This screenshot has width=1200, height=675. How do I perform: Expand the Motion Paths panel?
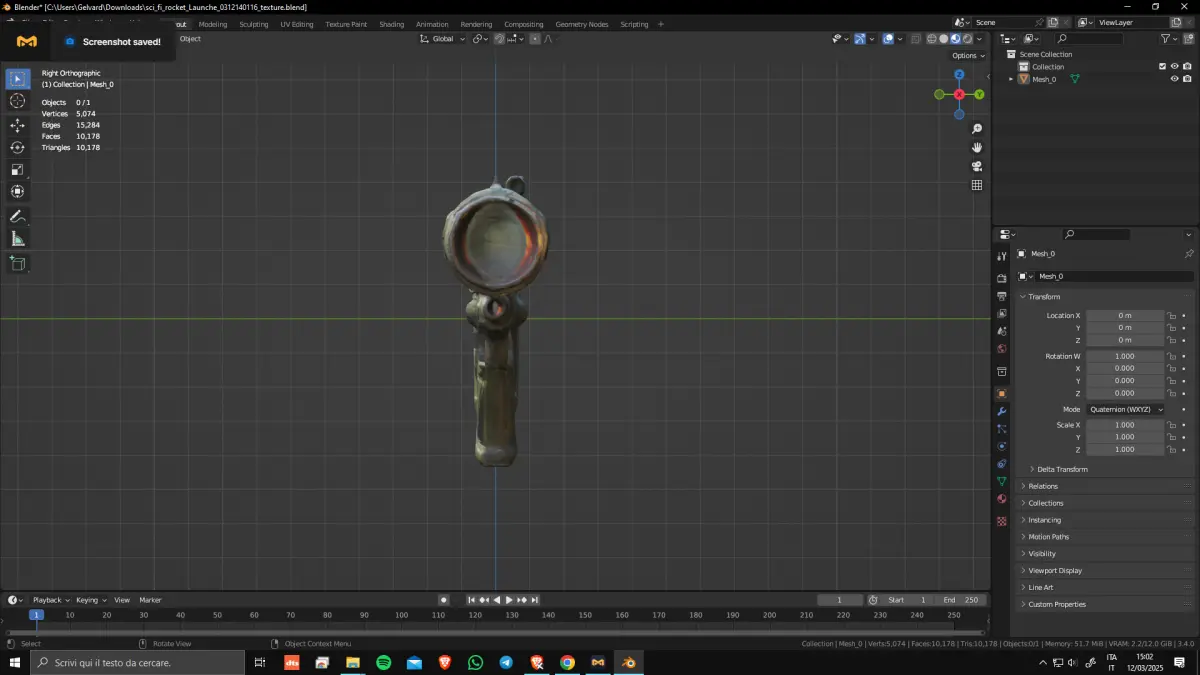point(1023,537)
